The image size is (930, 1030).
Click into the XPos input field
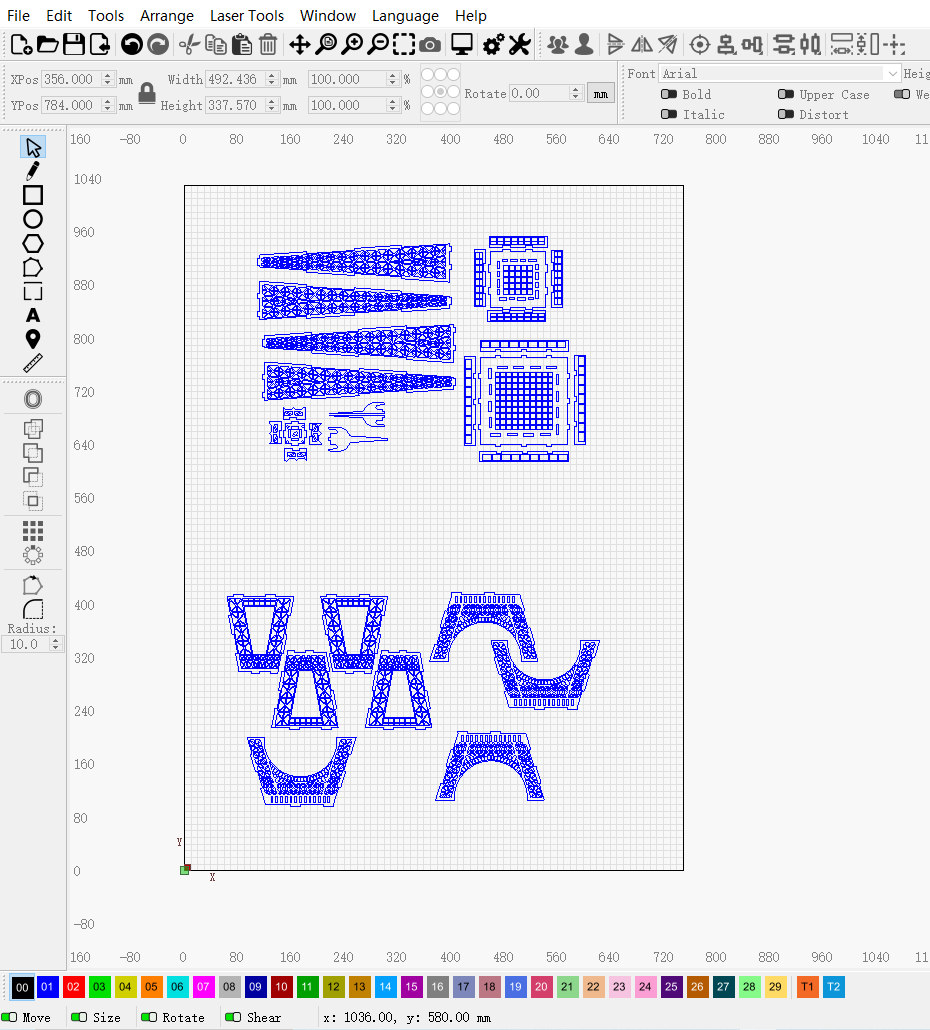click(x=72, y=79)
